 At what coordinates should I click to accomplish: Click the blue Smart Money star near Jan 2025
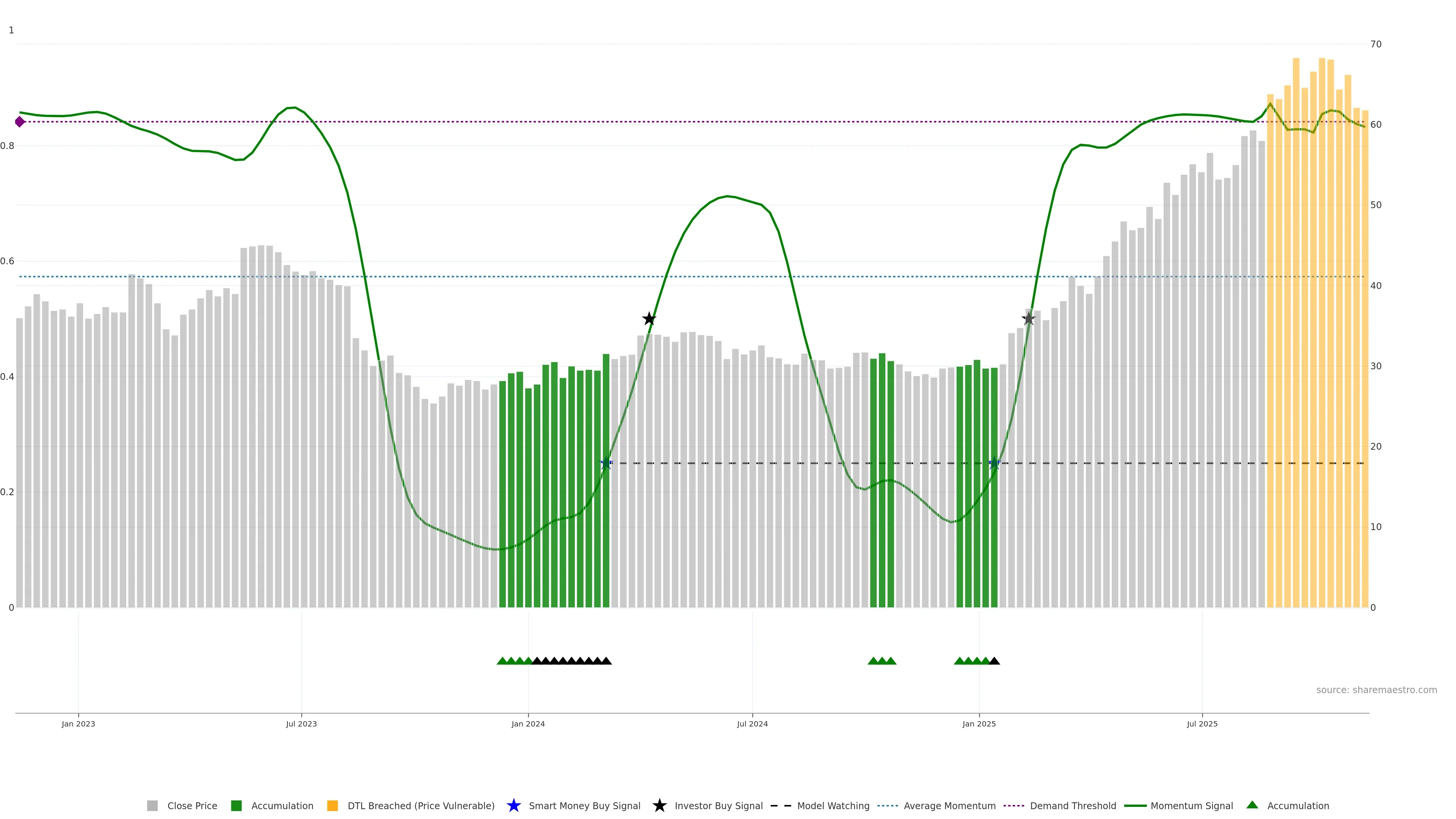994,463
